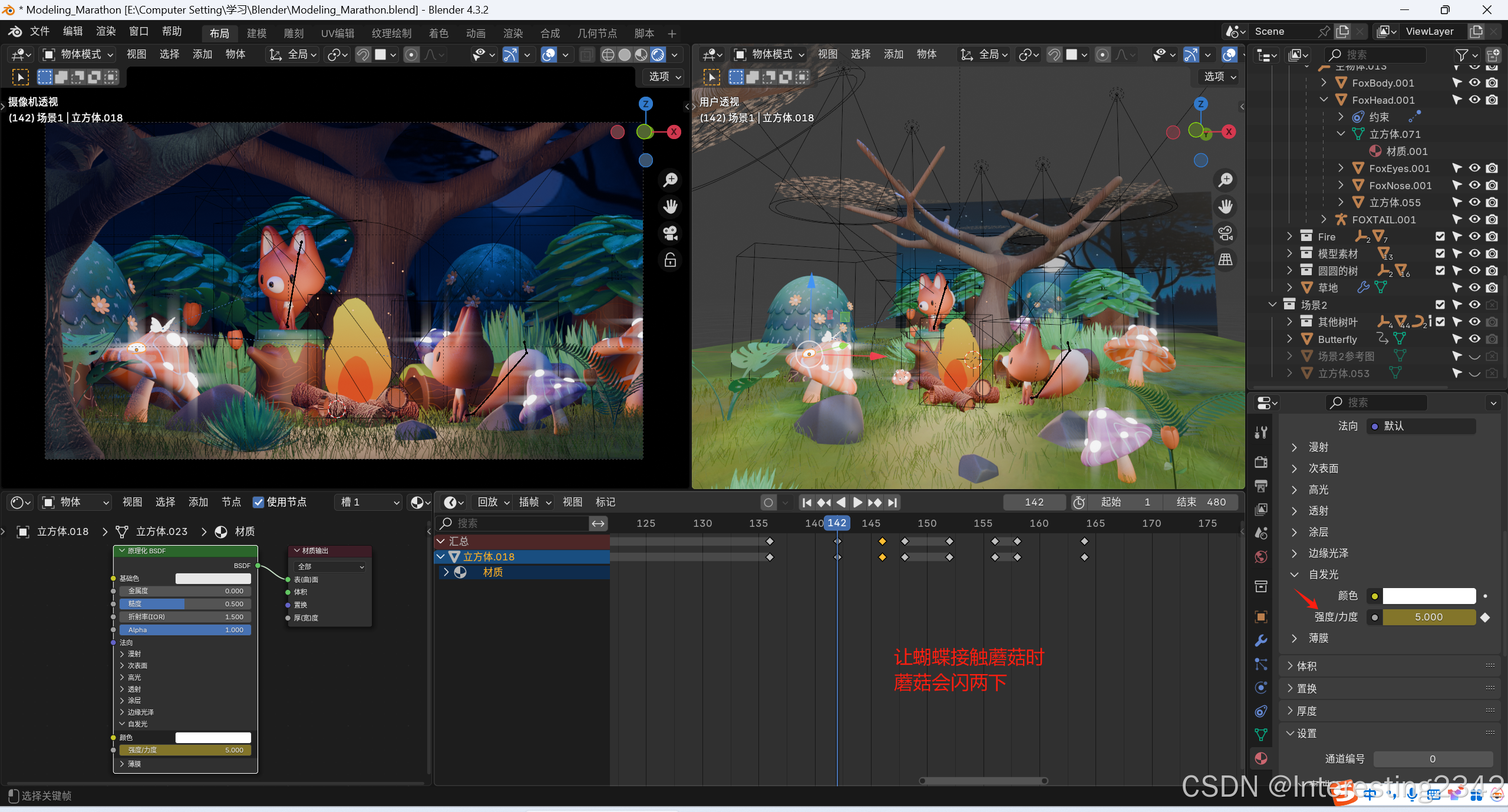1508x812 pixels.
Task: Expand the Butterfly object in outliner
Action: [x=1290, y=339]
